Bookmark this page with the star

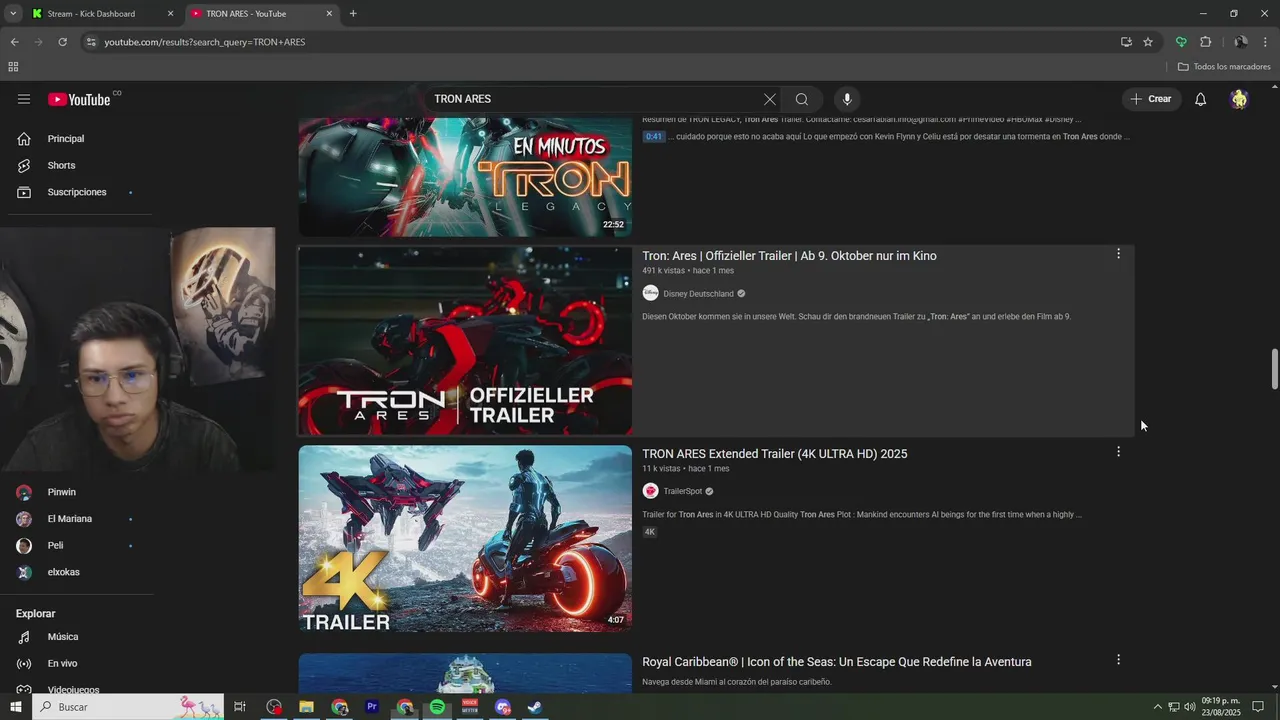coord(1148,42)
